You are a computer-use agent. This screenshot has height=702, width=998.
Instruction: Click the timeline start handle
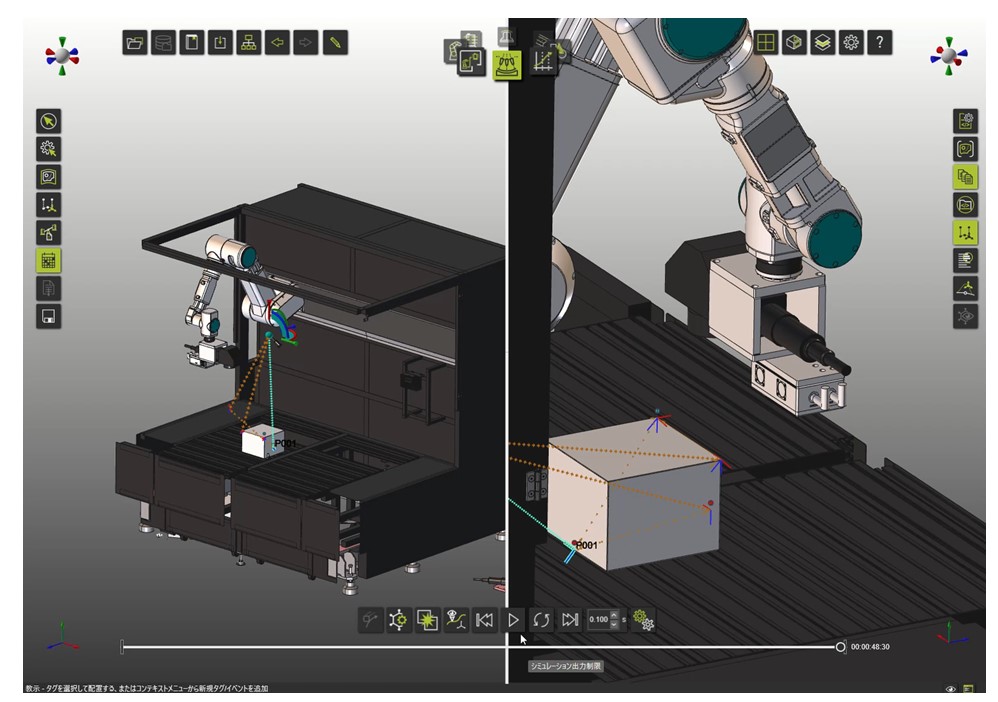[122, 647]
